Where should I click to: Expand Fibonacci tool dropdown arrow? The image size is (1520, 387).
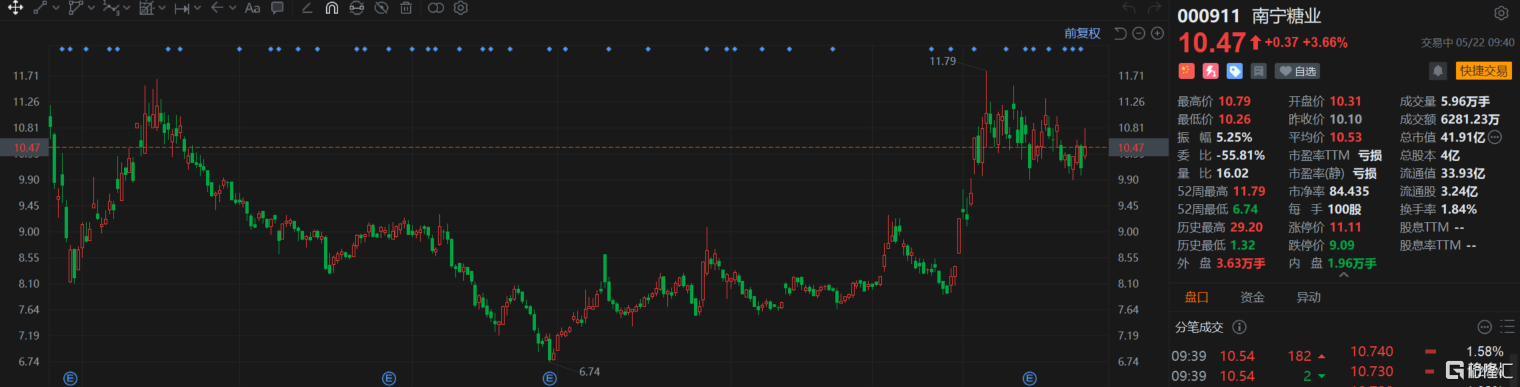pyautogui.click(x=161, y=8)
